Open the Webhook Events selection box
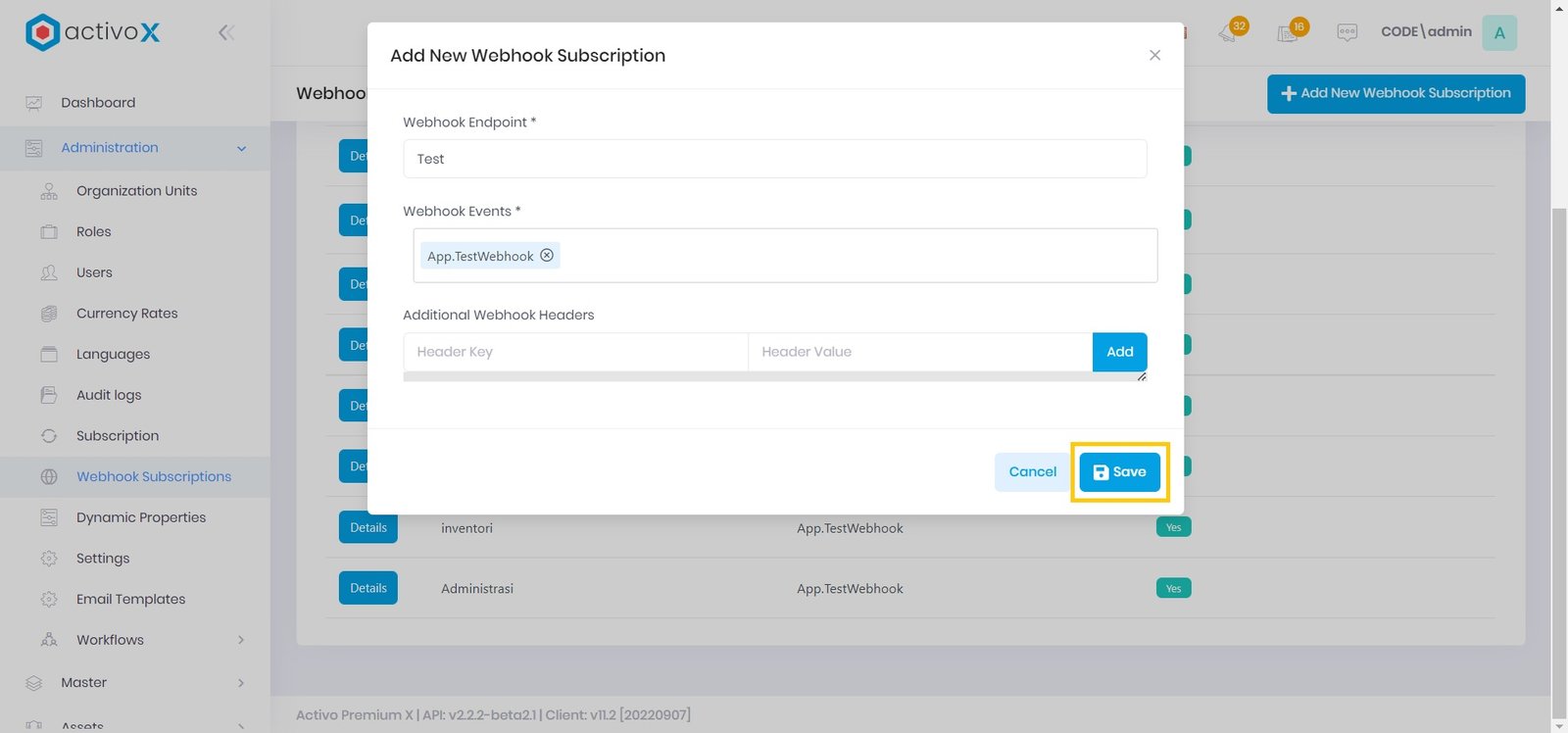The height and width of the screenshot is (733, 1568). [785, 256]
